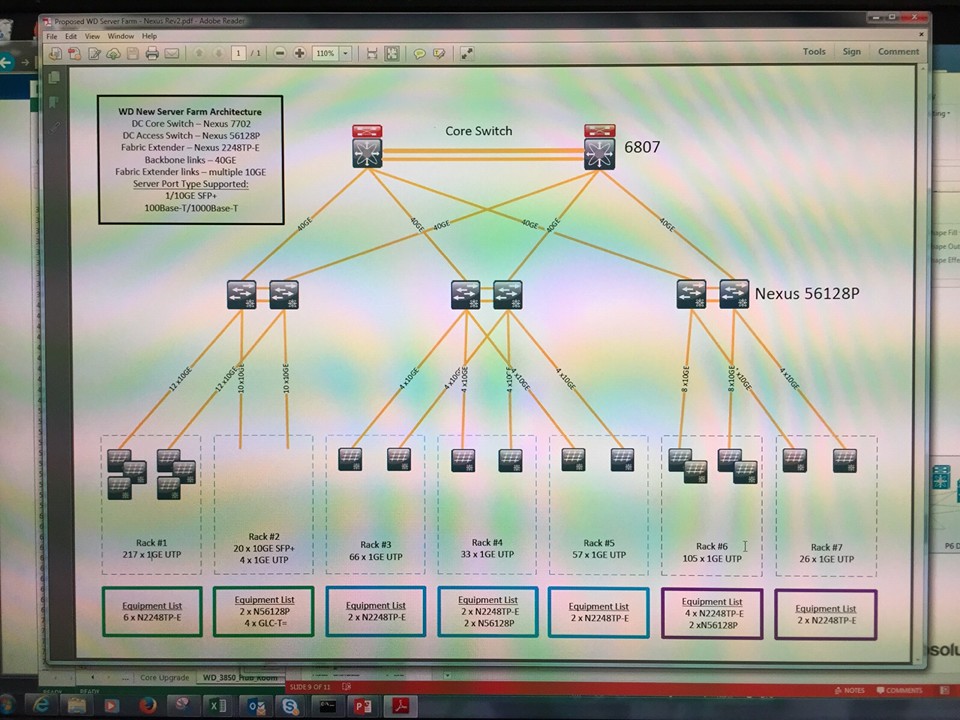Click NOTES in the PowerPoint status bar
The image size is (960, 720).
(849, 690)
